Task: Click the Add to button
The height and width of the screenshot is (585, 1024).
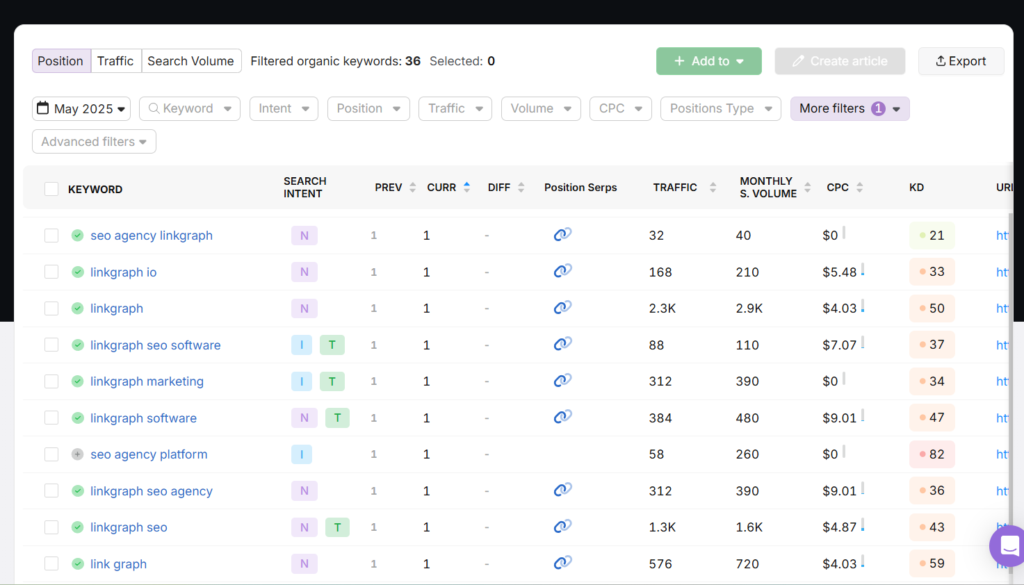Action: [709, 61]
